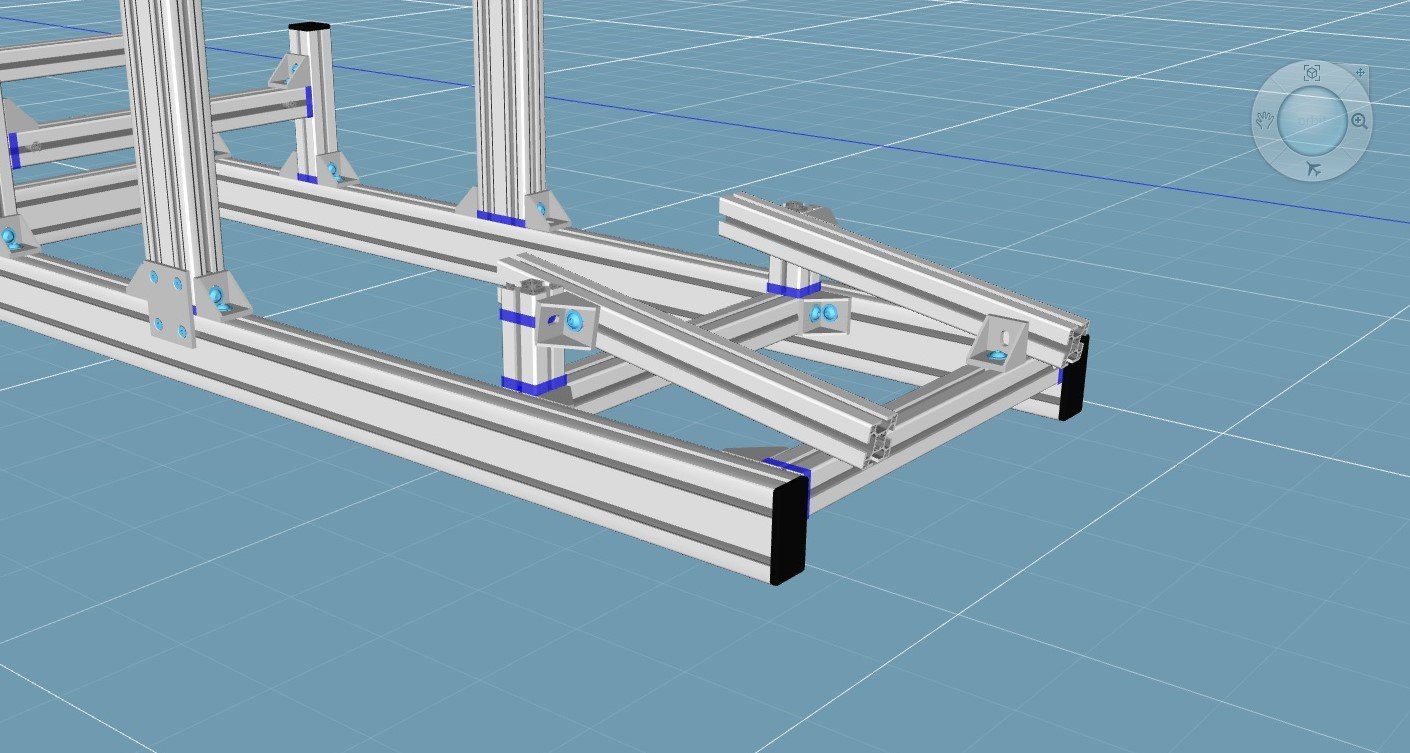Screen dimensions: 1410x753
Task: Select the middle tall vertical post
Action: pos(509,100)
